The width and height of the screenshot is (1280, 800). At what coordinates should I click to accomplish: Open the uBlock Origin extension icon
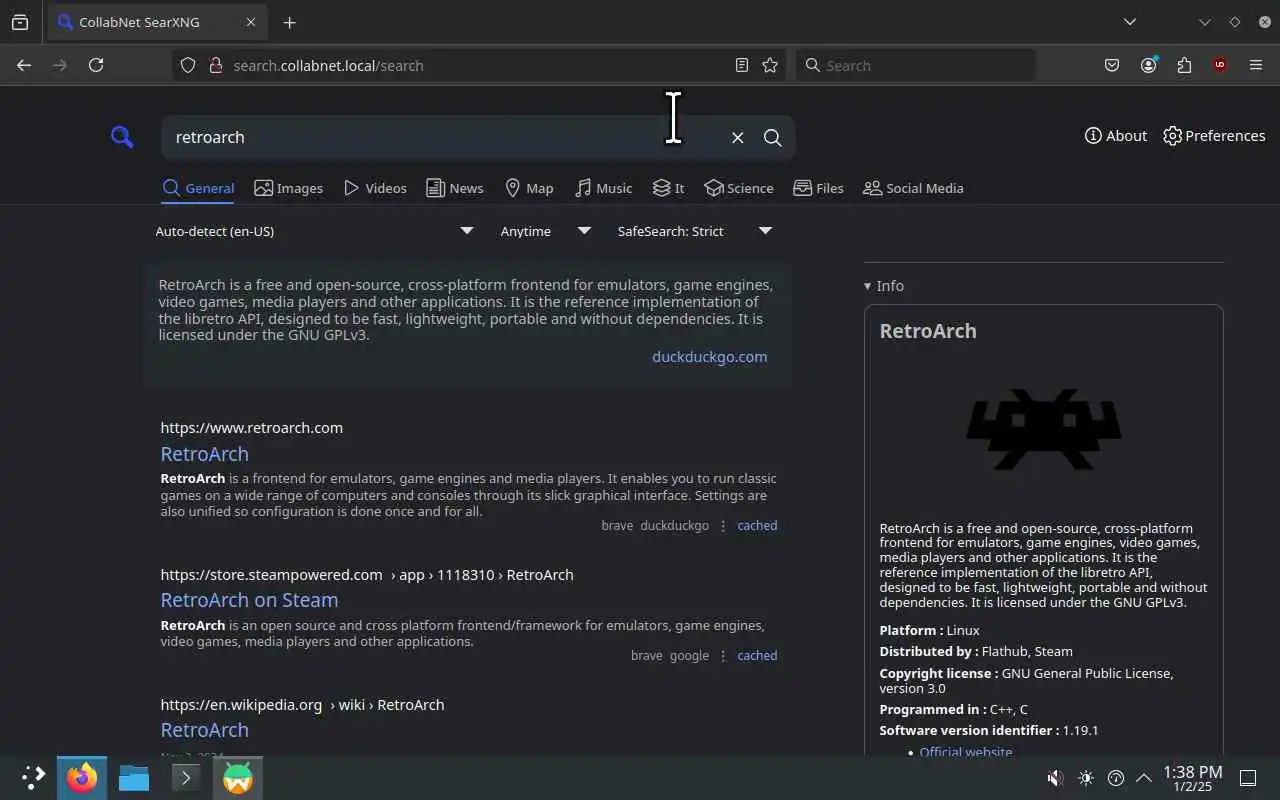1220,65
